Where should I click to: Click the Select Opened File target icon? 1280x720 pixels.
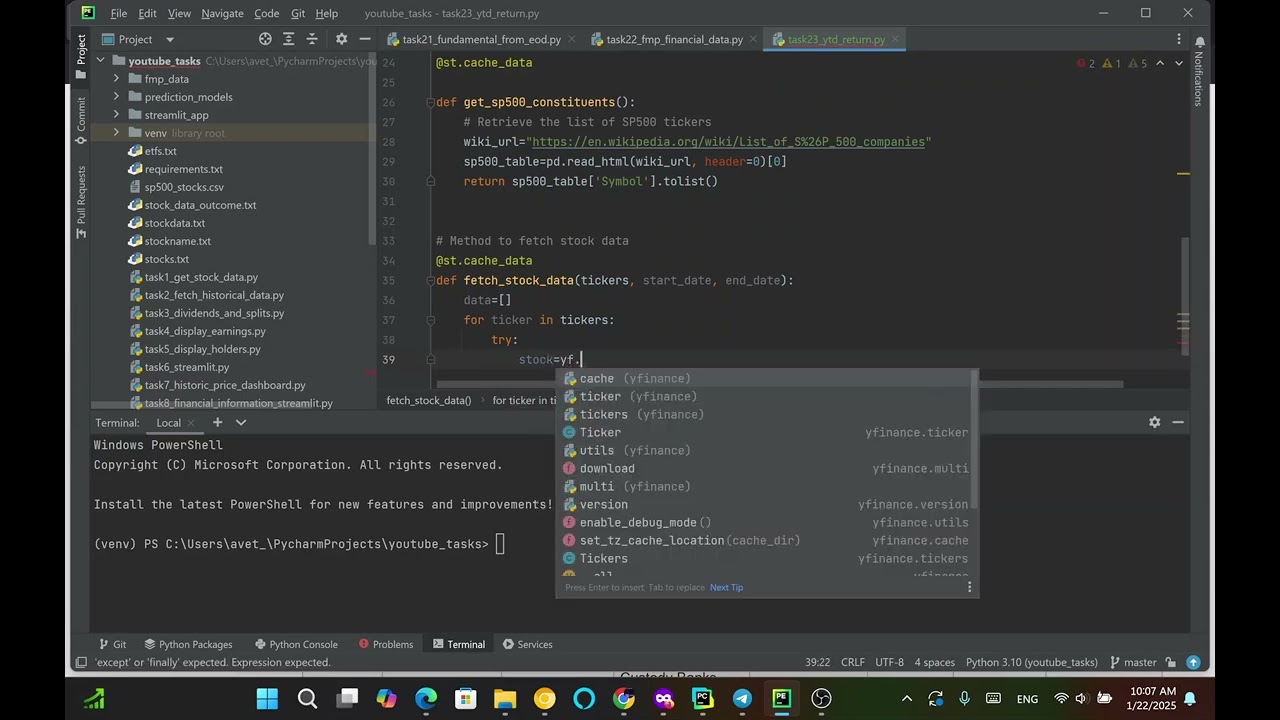tap(265, 39)
